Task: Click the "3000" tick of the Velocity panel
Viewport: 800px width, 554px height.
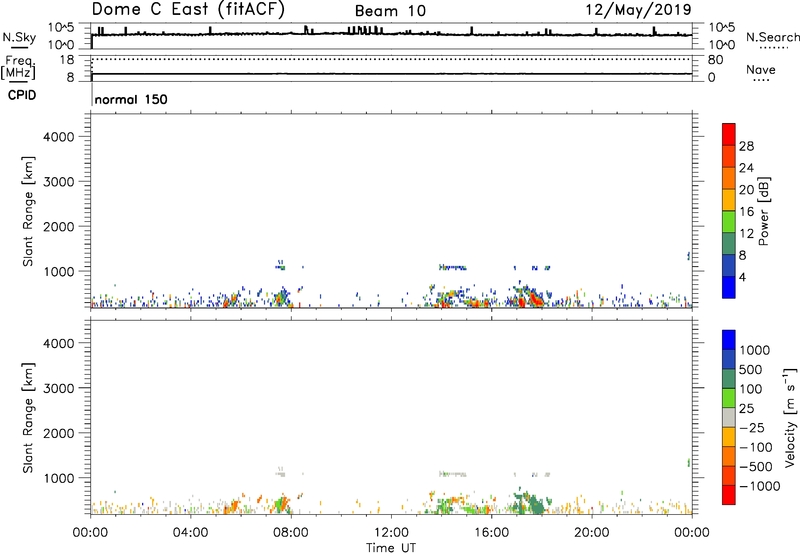Action: tap(59, 388)
